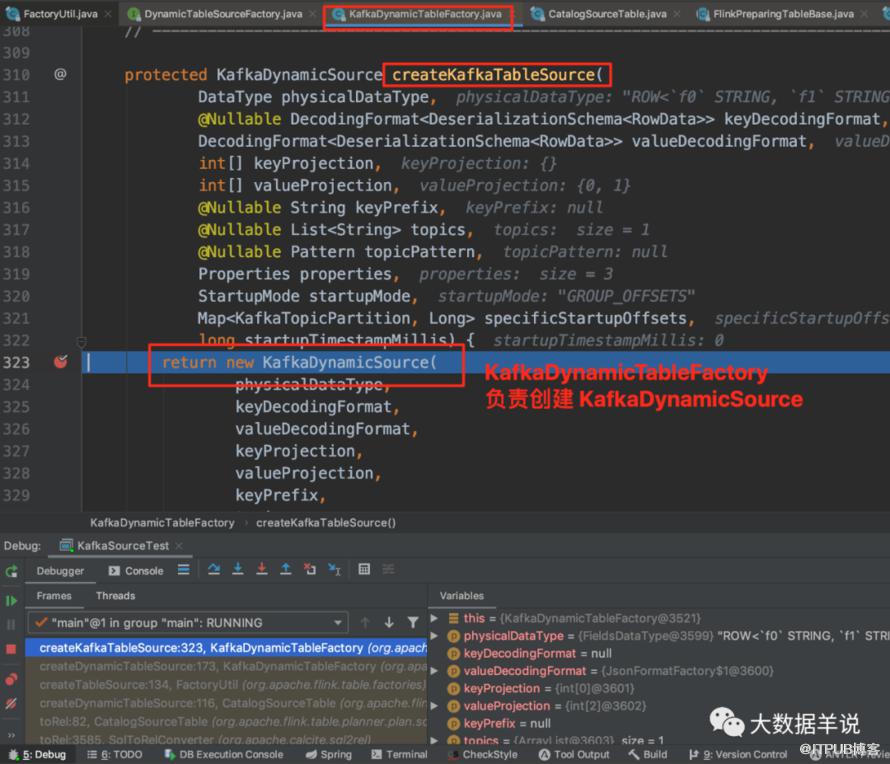Viewport: 890px width, 764px height.
Task: Open the Threads tab
Action: [x=115, y=596]
